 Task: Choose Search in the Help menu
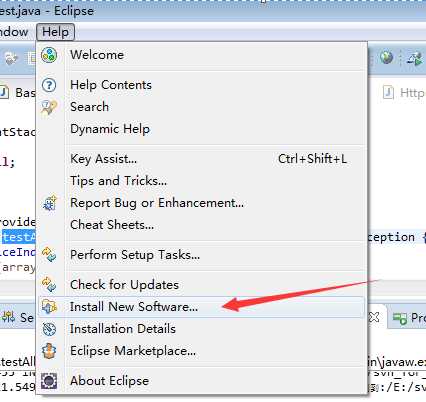point(201,107)
